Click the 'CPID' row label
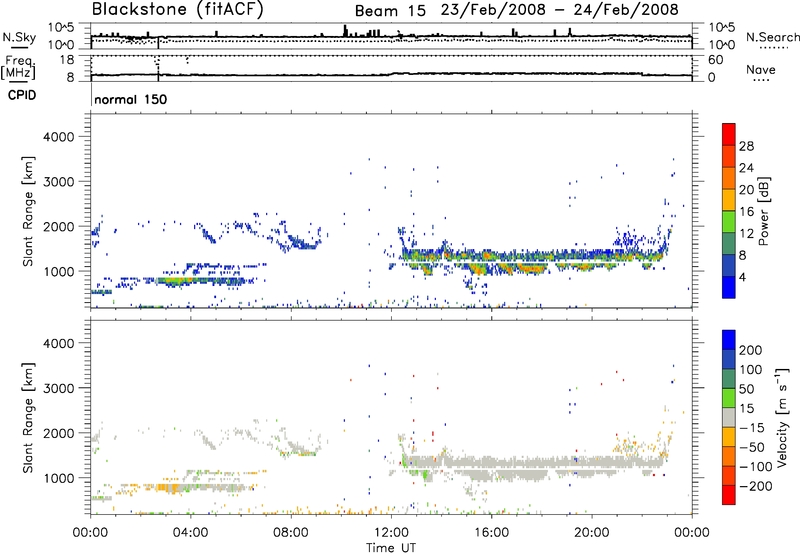Viewport: 800px width, 554px height. click(22, 95)
